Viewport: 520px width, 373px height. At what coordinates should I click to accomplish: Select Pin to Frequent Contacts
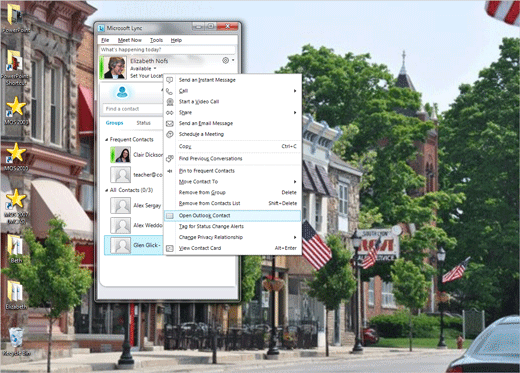click(207, 171)
